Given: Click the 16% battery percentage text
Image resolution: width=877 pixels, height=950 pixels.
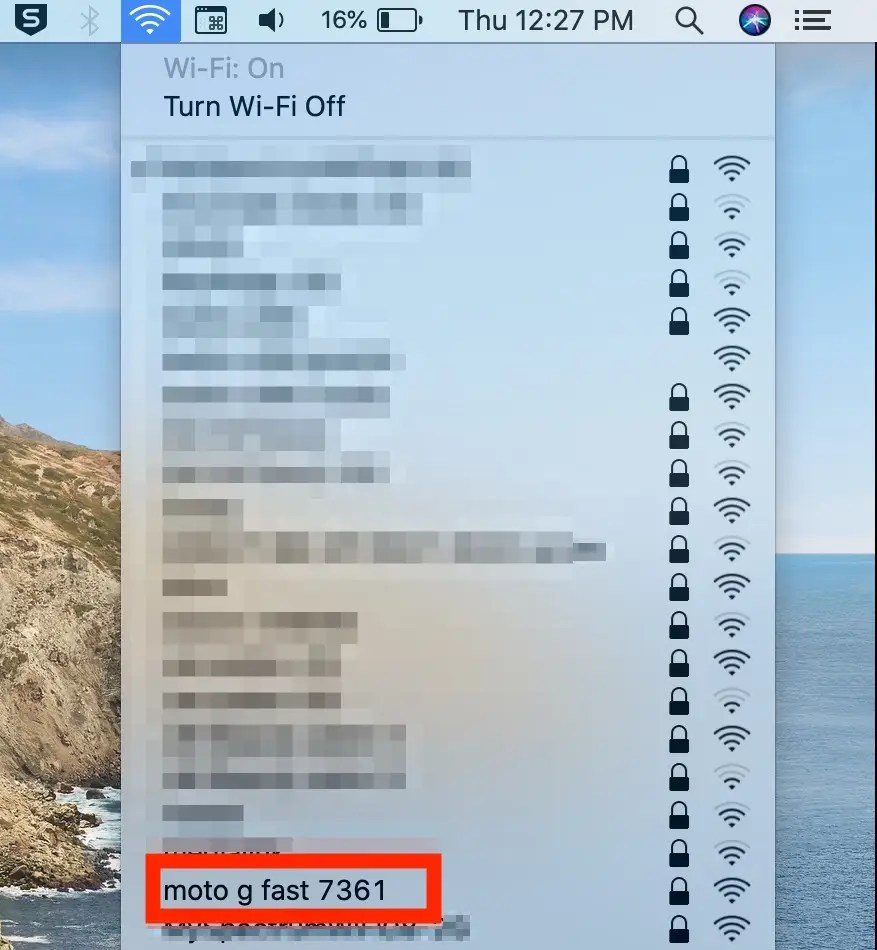Looking at the screenshot, I should 343,21.
